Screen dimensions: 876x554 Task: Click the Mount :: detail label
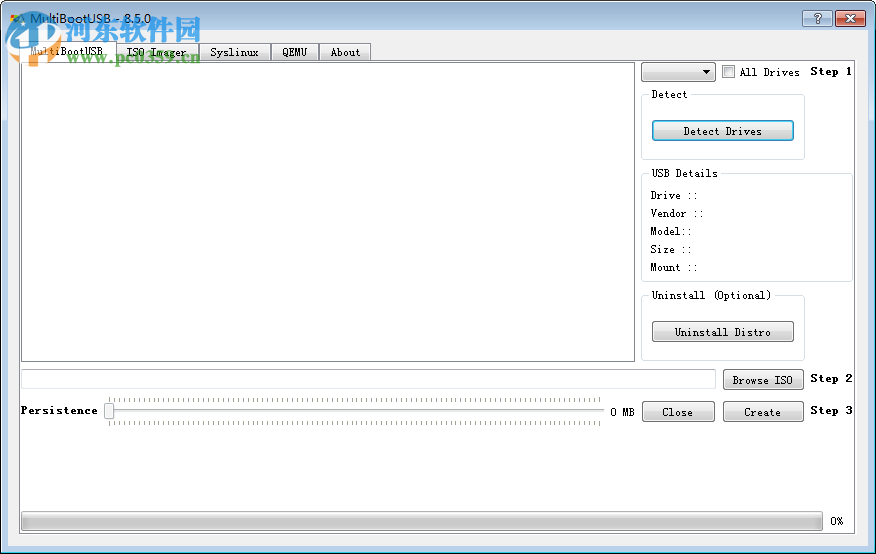tap(674, 267)
